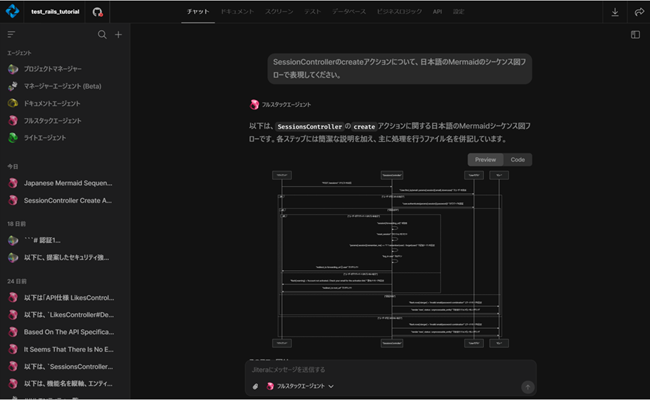Toggle the right side panel icon

pyautogui.click(x=635, y=34)
